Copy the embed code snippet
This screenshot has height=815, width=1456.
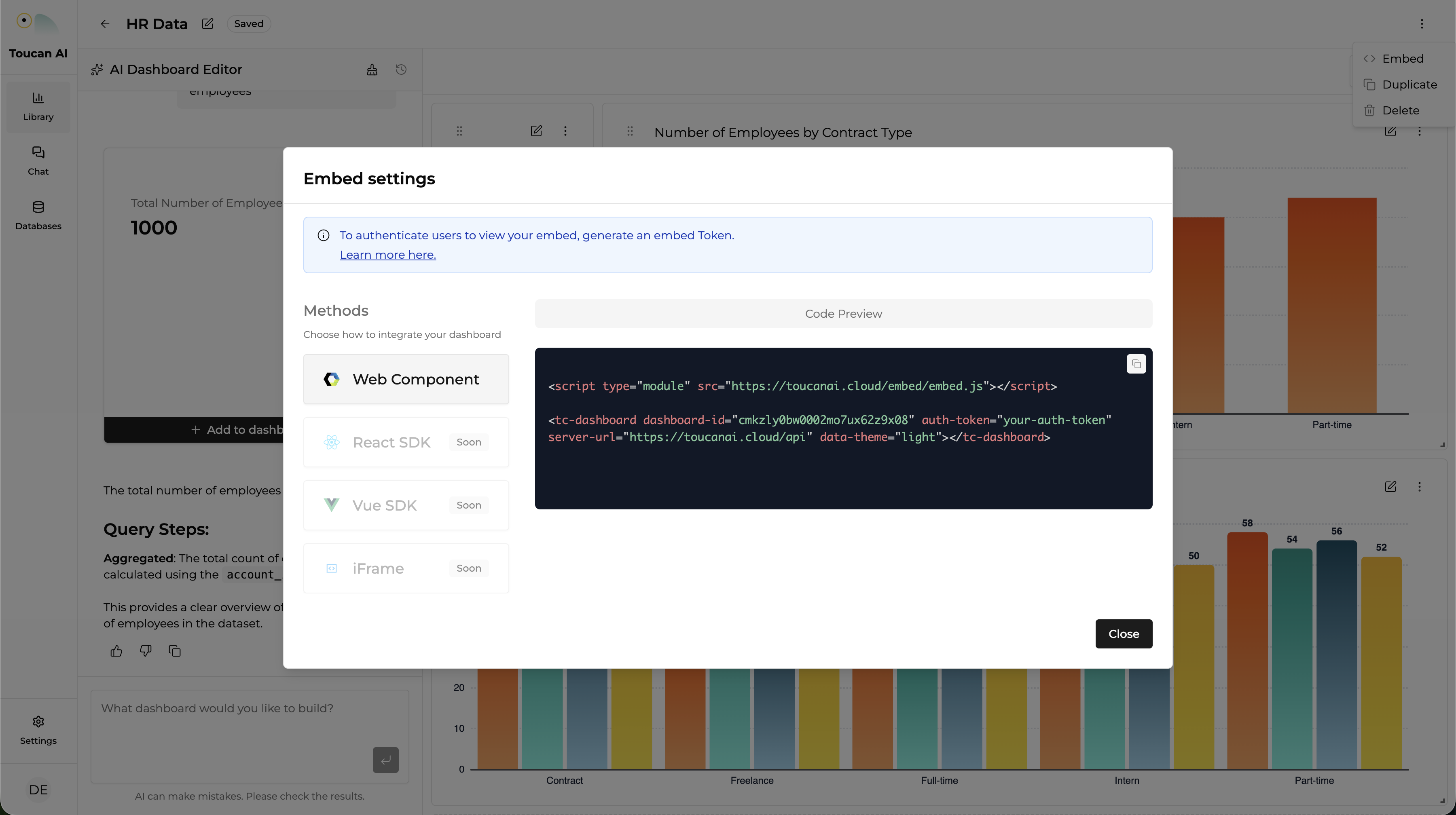tap(1136, 364)
